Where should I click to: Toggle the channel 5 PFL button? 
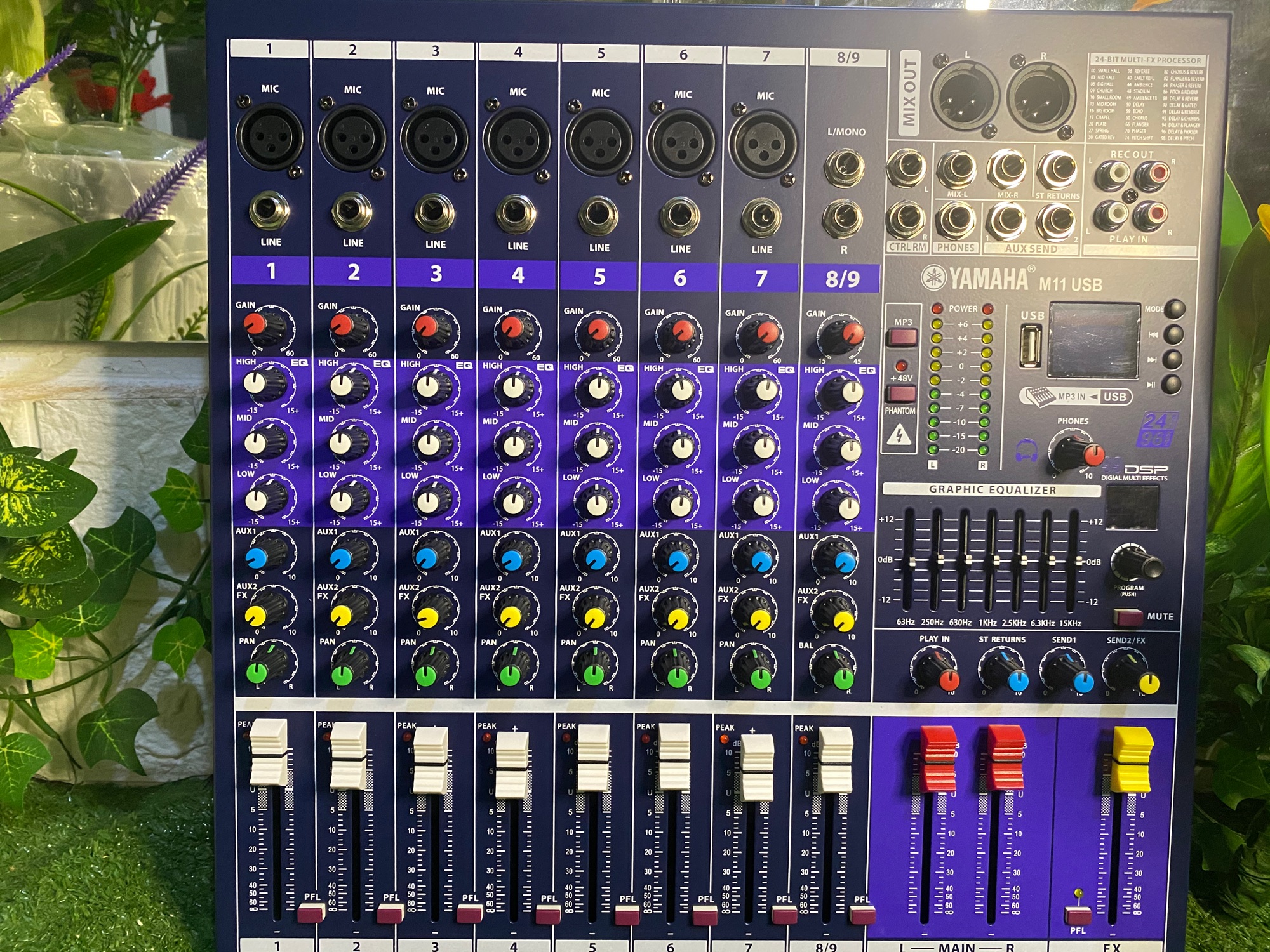coord(627,915)
